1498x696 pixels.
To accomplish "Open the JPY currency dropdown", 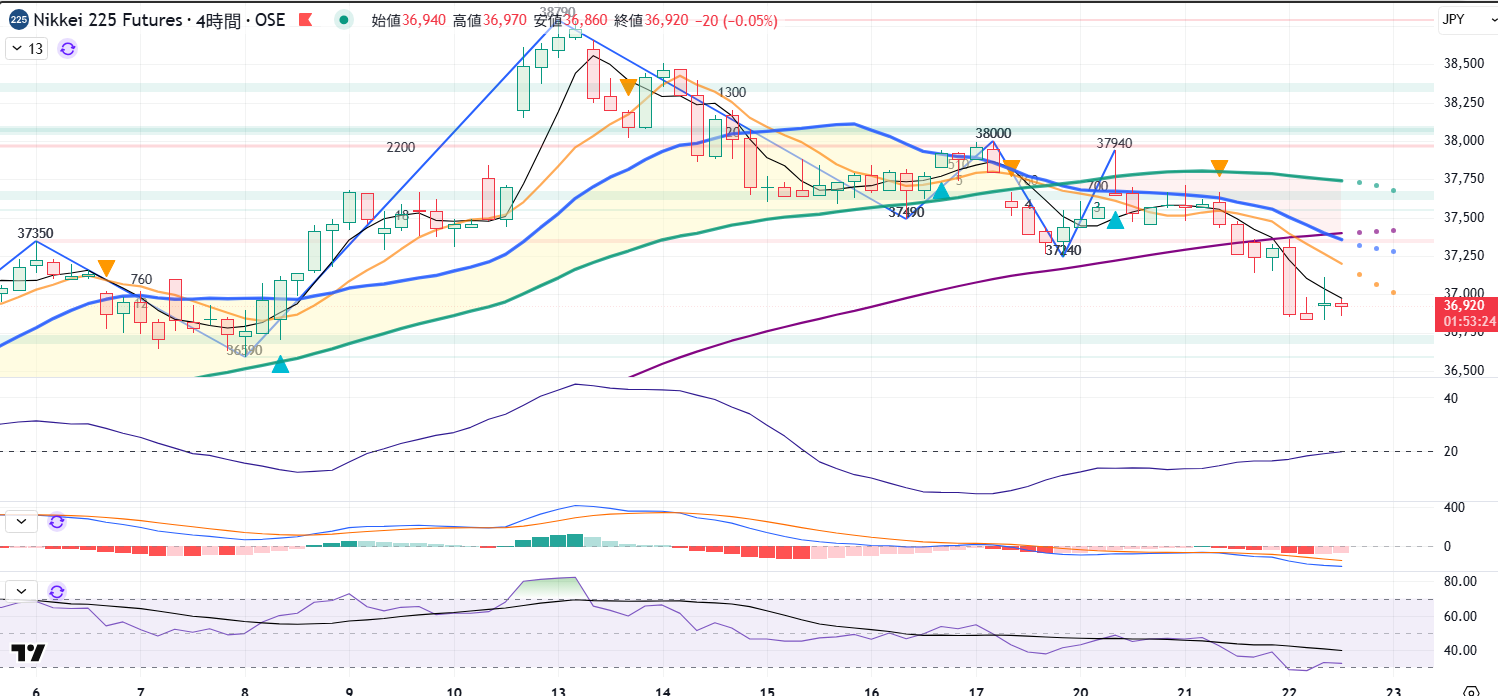I will coord(1466,19).
